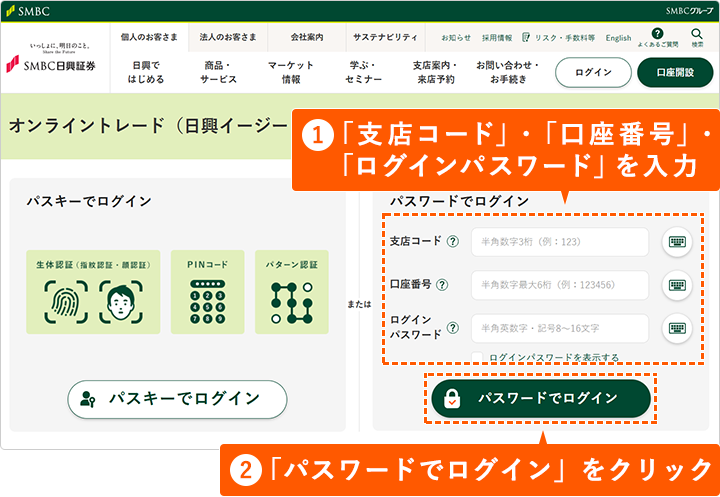
Task: Show help for ログインパスワード question mark
Action: coord(453,328)
